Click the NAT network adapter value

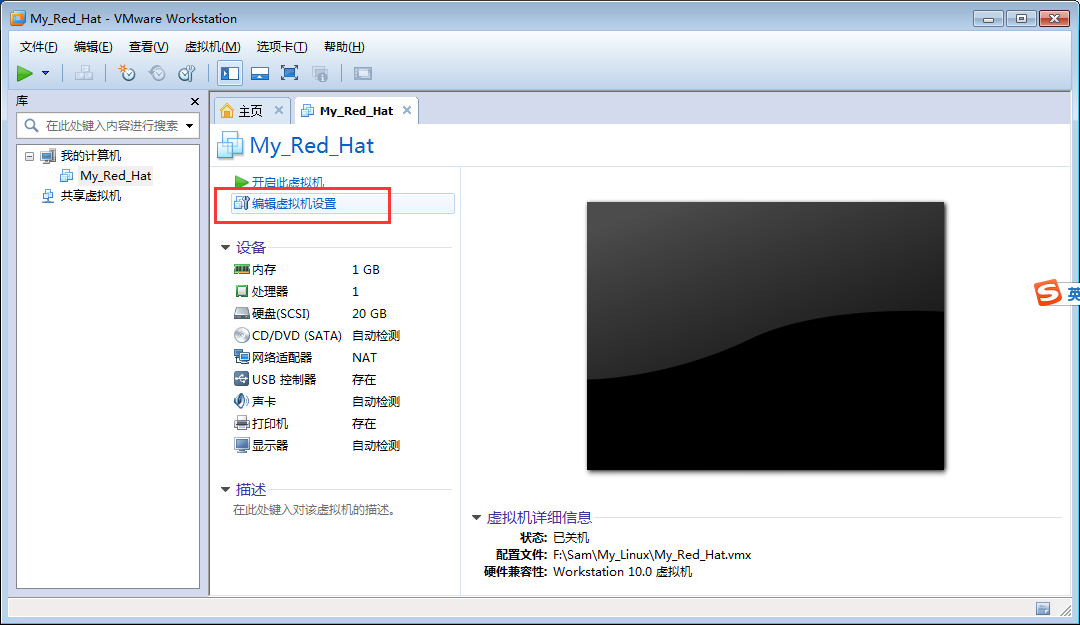point(364,358)
